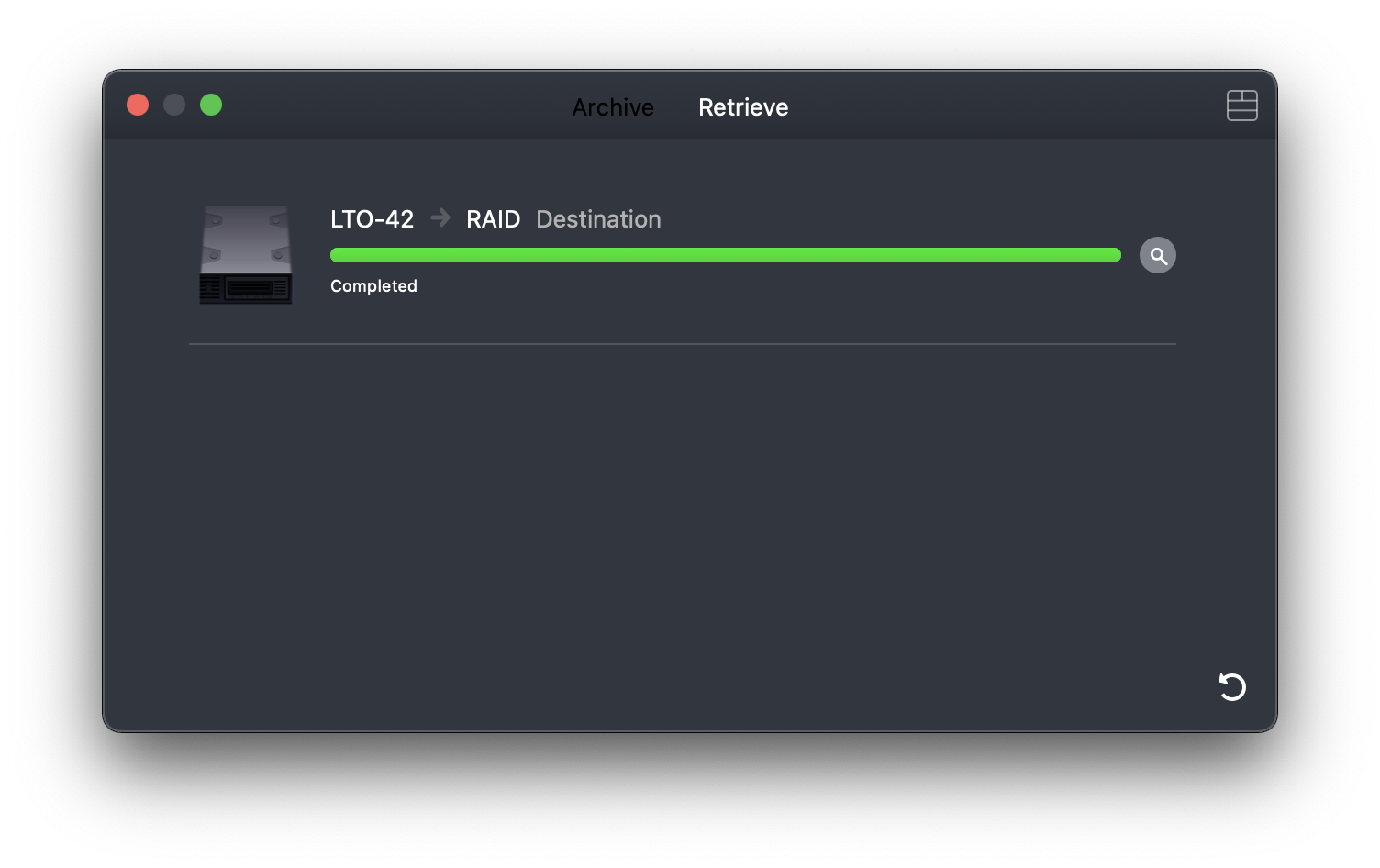Click the arrow between LTO-42 and RAID

(x=440, y=218)
